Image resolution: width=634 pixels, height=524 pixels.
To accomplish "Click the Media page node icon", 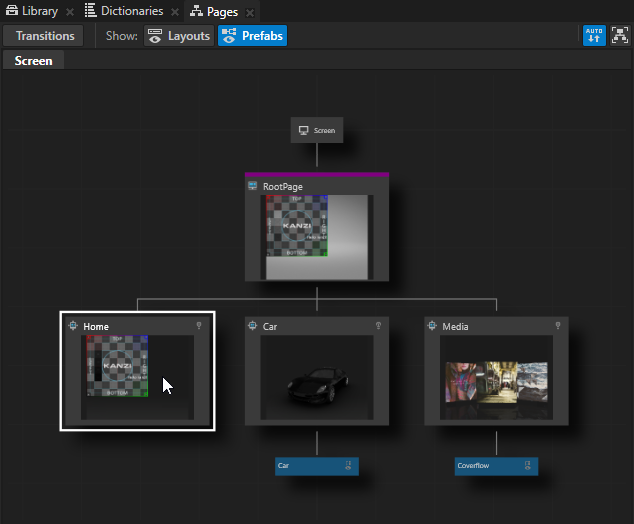I will pos(433,326).
